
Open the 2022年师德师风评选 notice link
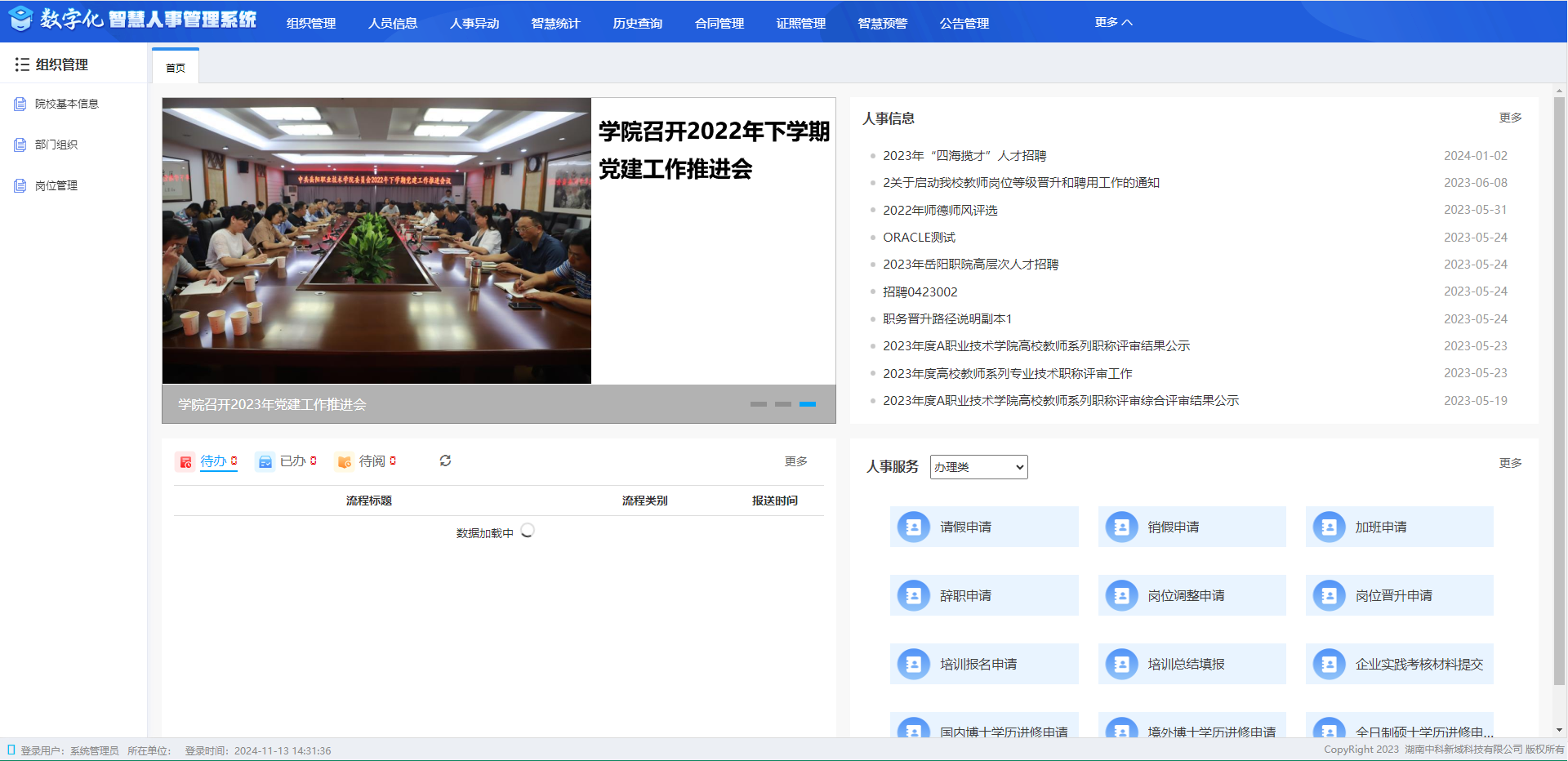point(940,210)
